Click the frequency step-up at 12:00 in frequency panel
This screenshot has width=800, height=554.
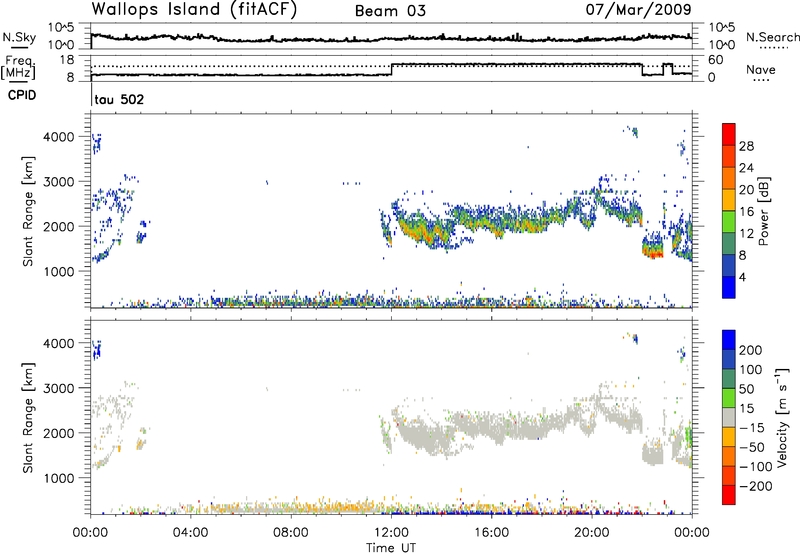coord(391,69)
